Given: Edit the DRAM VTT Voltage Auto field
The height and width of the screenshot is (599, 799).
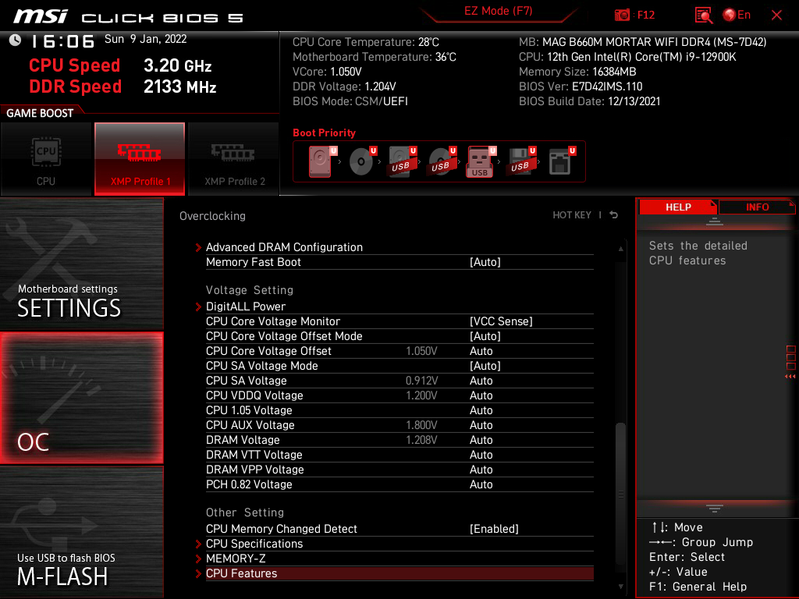Looking at the screenshot, I should click(481, 454).
